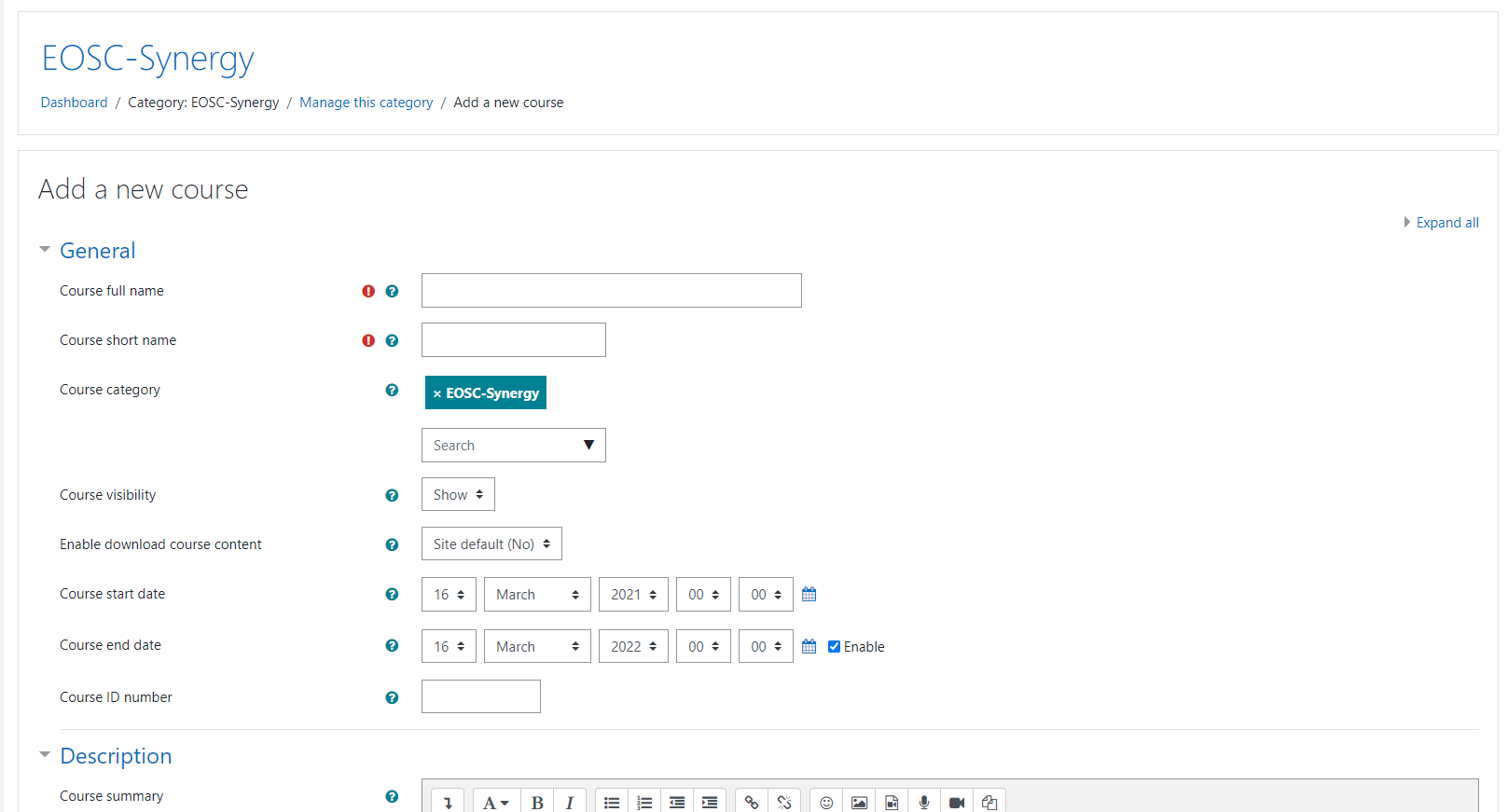Open help for Course short name

click(x=392, y=340)
